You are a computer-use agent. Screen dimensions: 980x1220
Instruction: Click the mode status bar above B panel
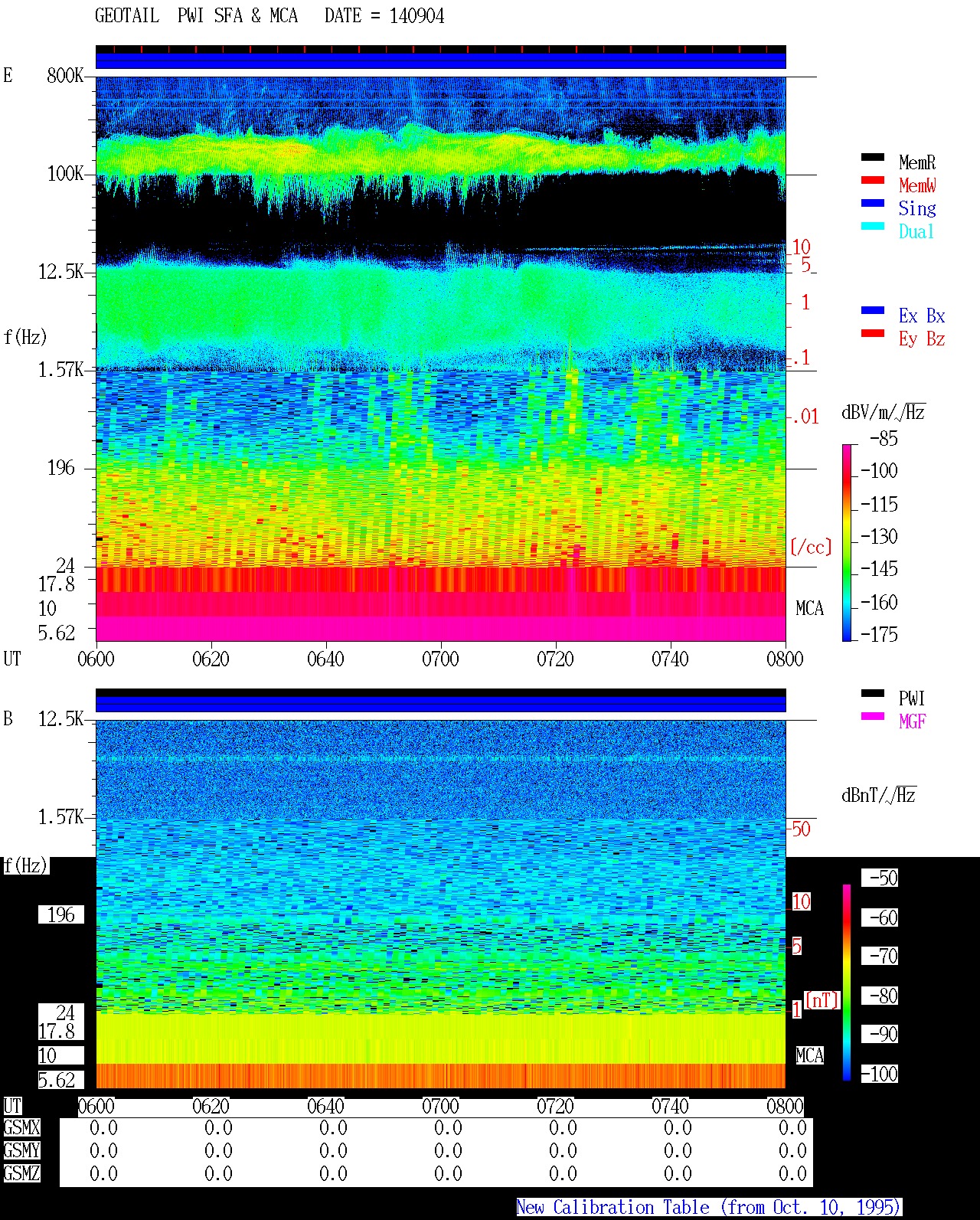pyautogui.click(x=440, y=700)
